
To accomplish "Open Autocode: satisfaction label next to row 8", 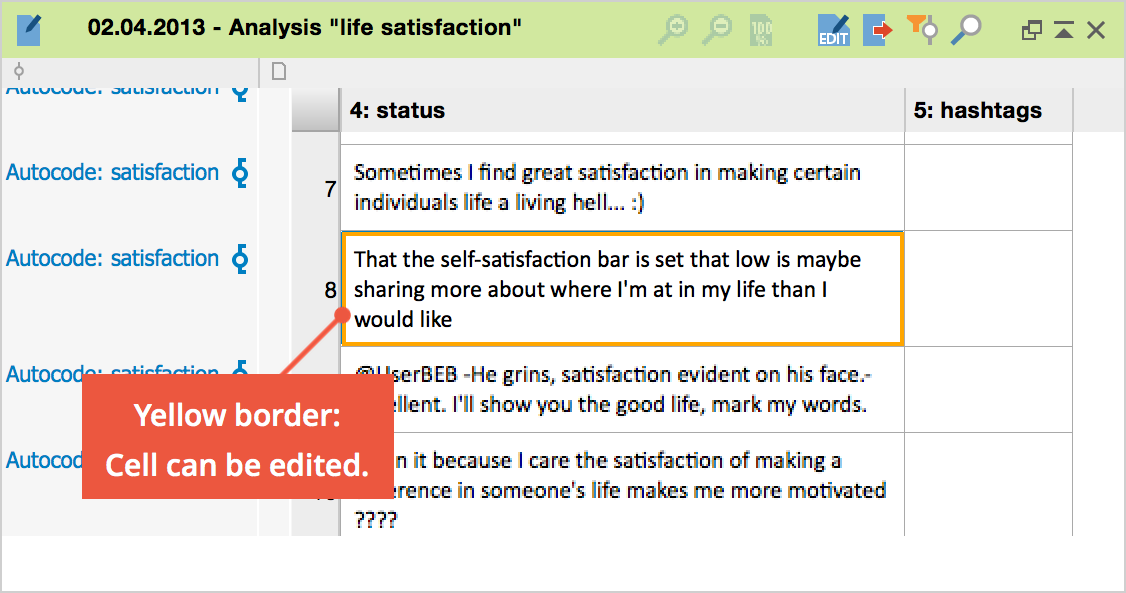I will point(112,259).
